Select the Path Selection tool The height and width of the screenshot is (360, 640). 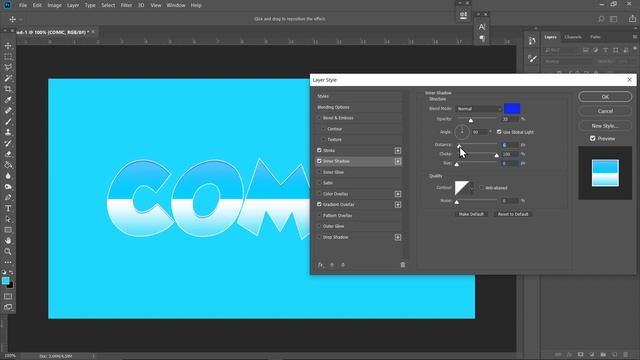point(8,219)
